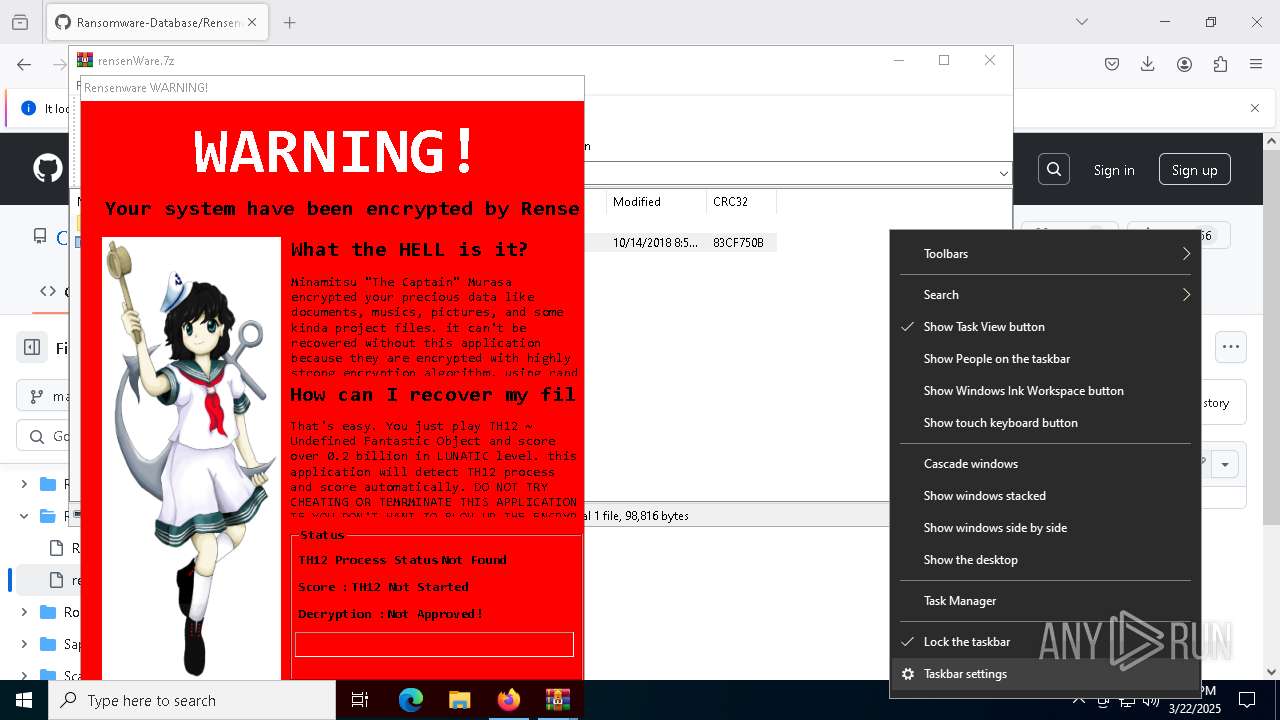Expand the Sap folder chevron
This screenshot has width=1280, height=720.
[24, 644]
